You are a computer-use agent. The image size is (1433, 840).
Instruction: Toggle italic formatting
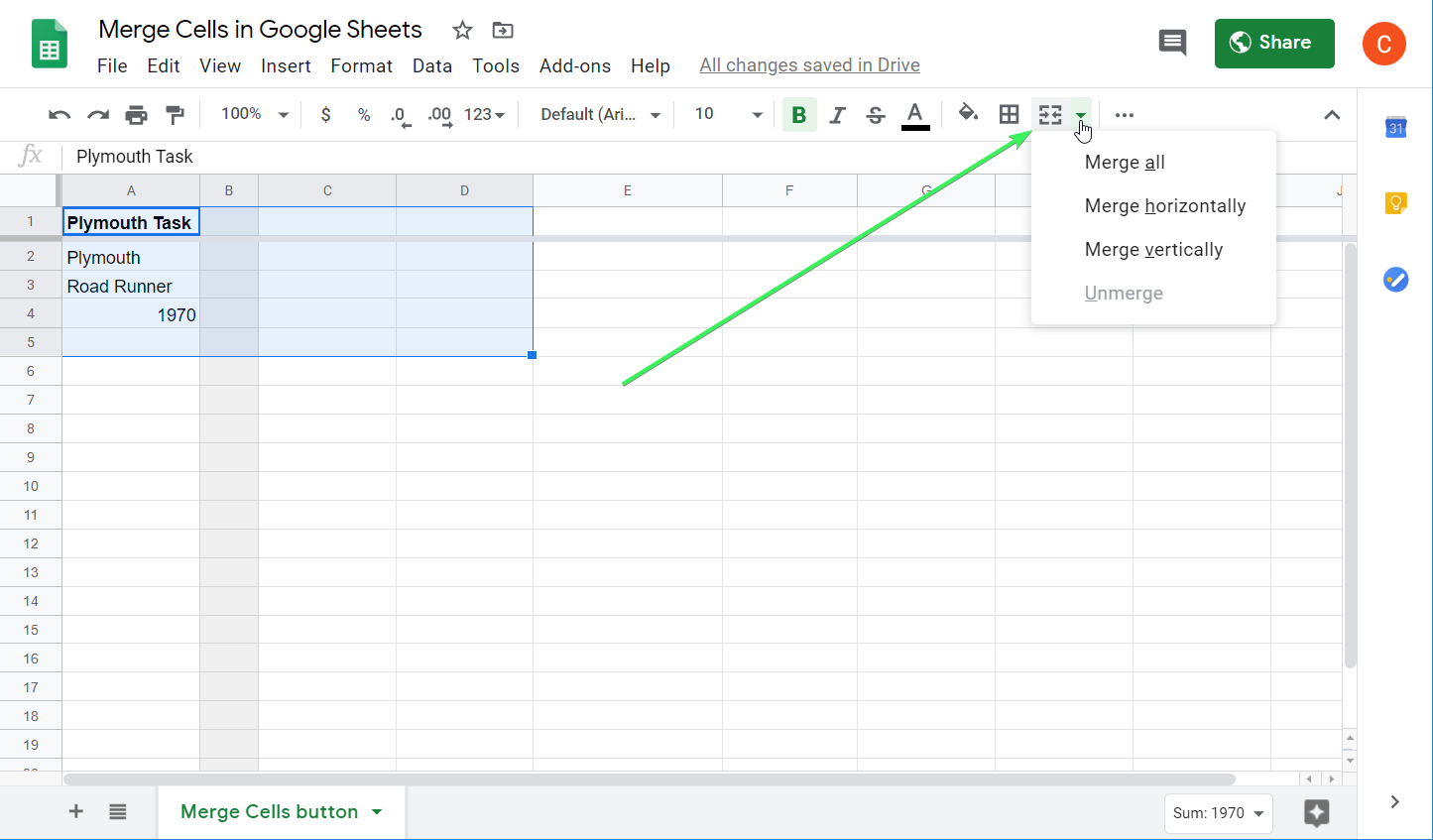point(837,114)
